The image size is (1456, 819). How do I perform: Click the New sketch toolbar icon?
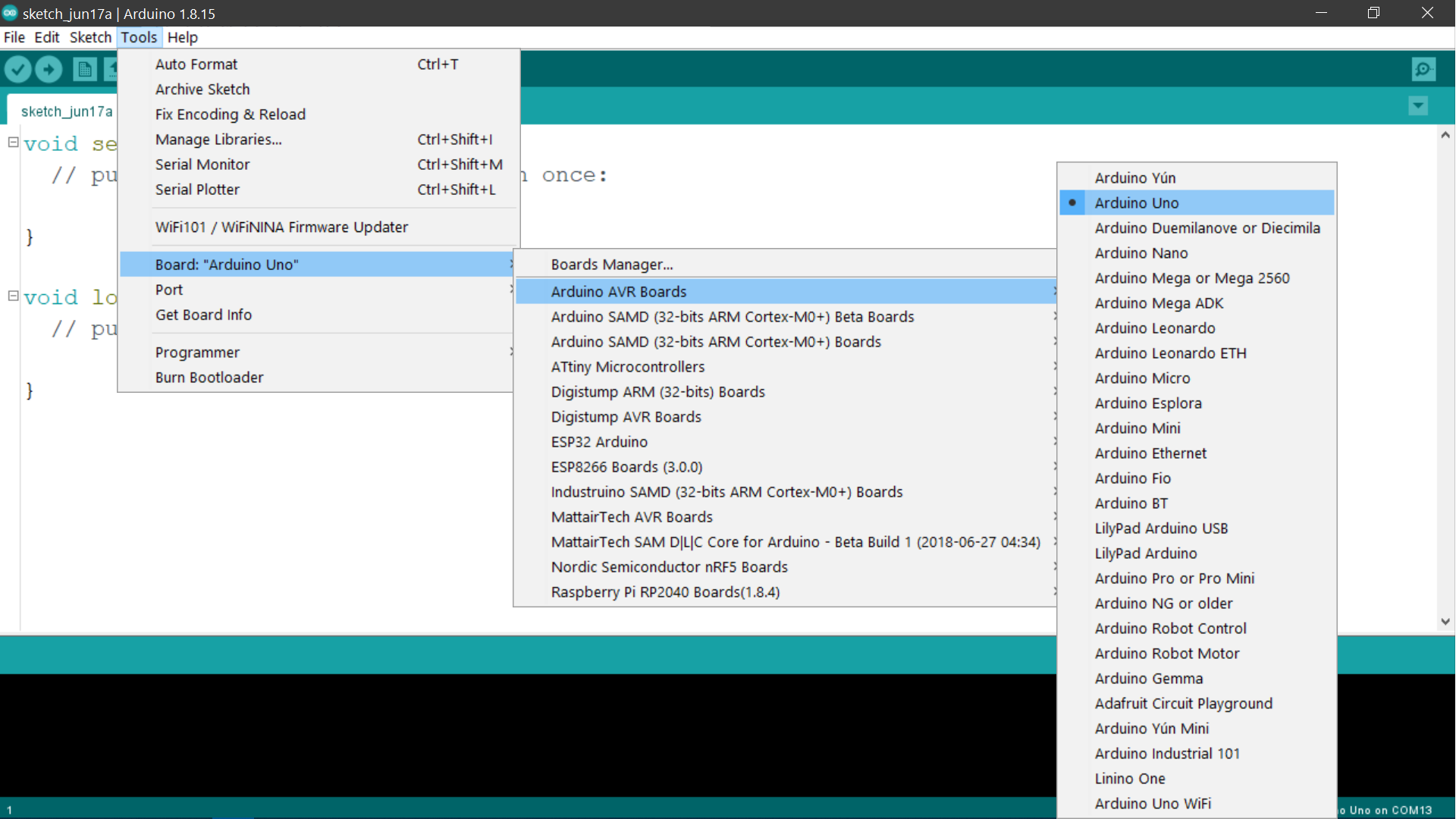pos(84,70)
